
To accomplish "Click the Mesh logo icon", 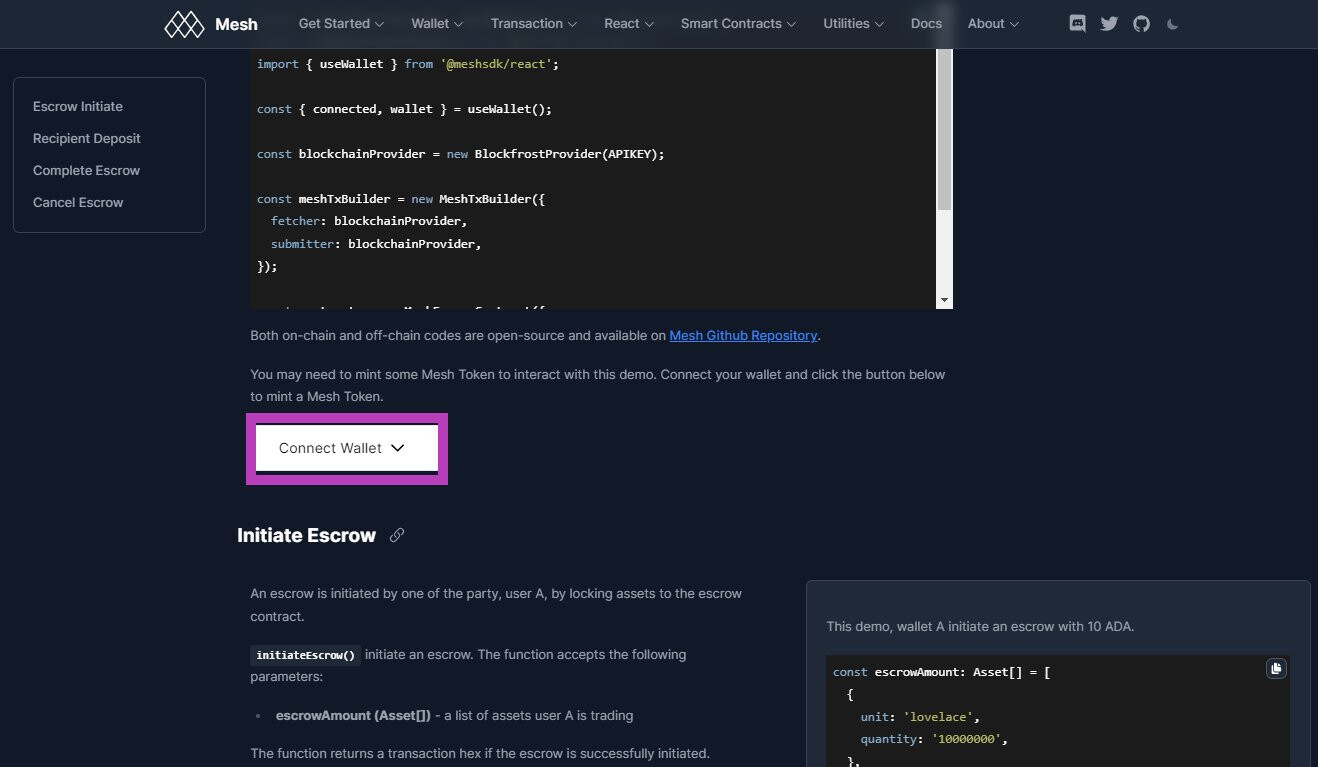I will [x=184, y=24].
